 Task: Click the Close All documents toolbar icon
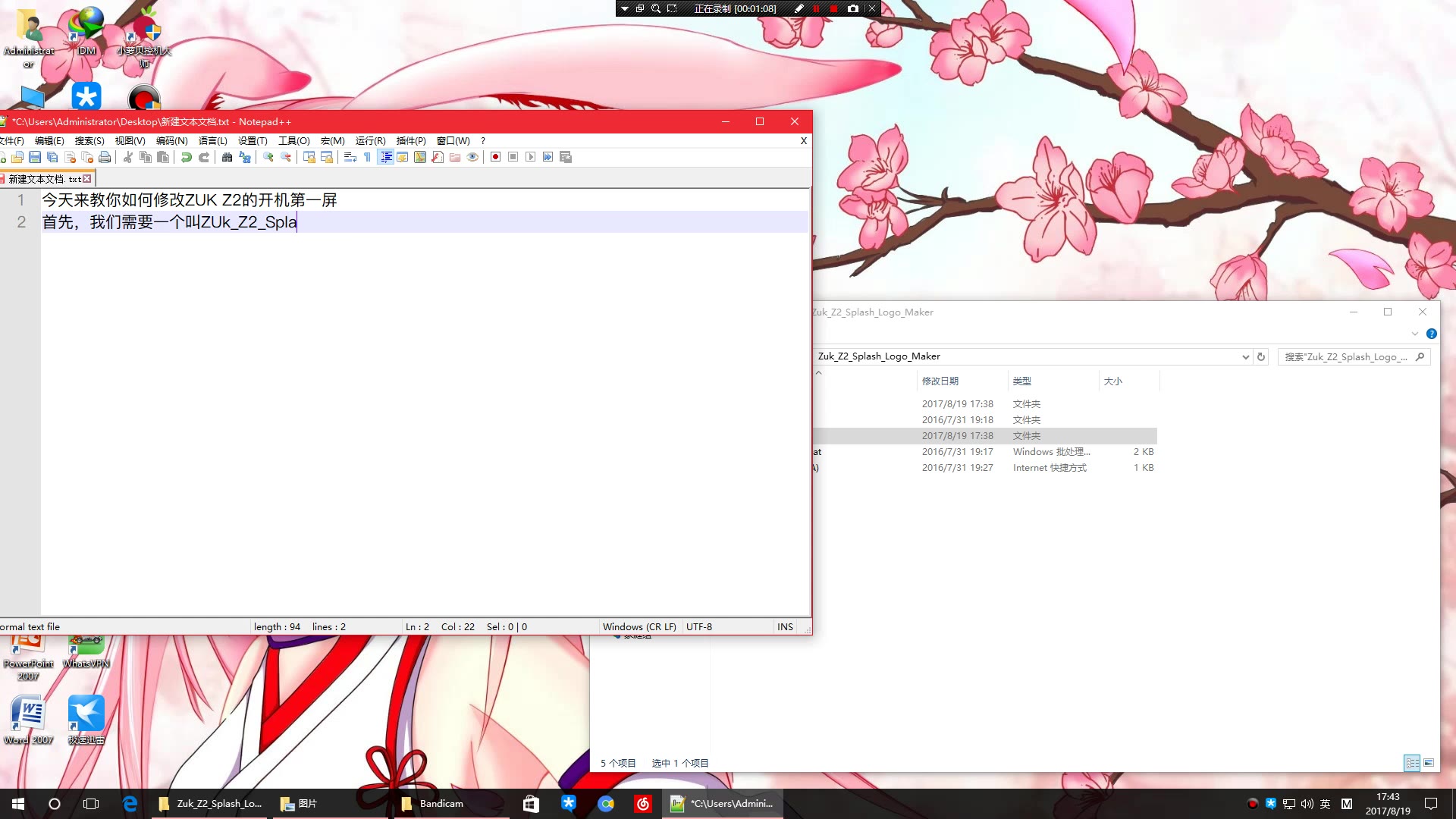(x=87, y=157)
